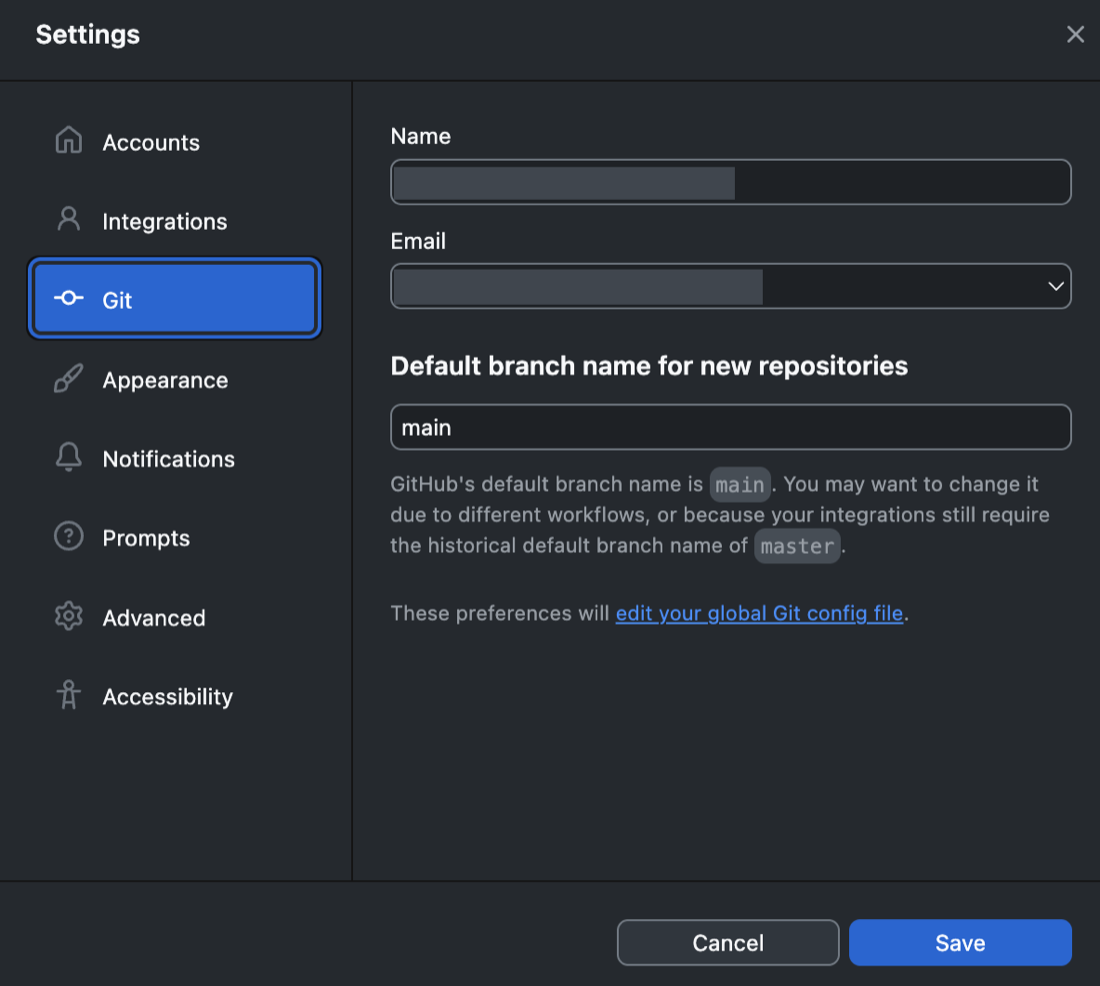
Task: Select the Git tab
Action: (175, 298)
